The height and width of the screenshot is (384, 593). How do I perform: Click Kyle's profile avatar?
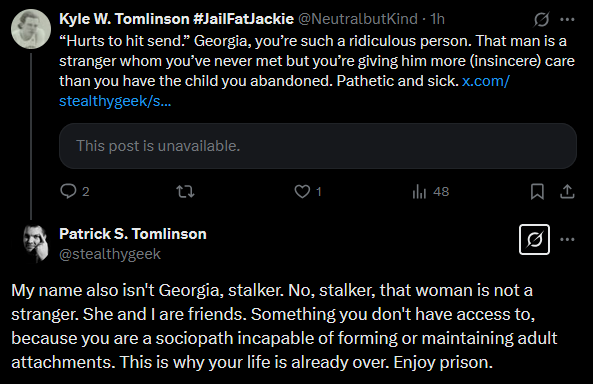point(31,29)
